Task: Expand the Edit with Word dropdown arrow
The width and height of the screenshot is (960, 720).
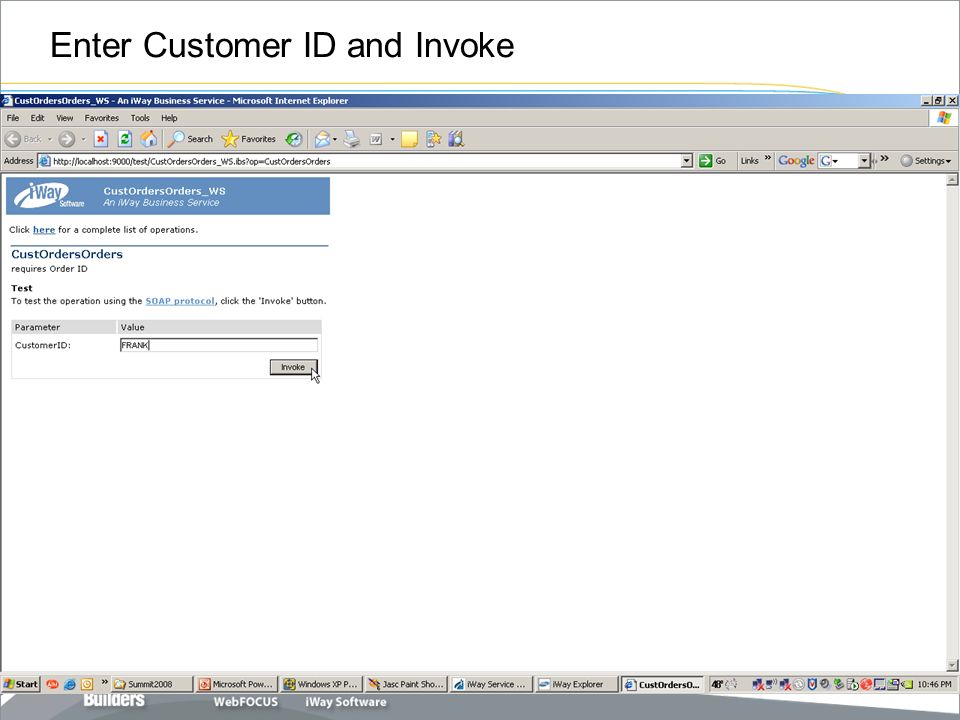Action: click(392, 140)
